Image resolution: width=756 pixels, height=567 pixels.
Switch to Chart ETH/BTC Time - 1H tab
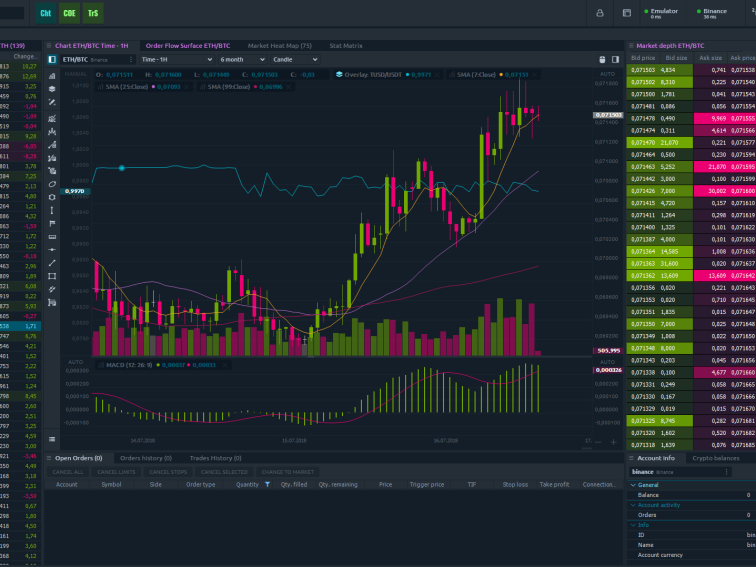92,46
